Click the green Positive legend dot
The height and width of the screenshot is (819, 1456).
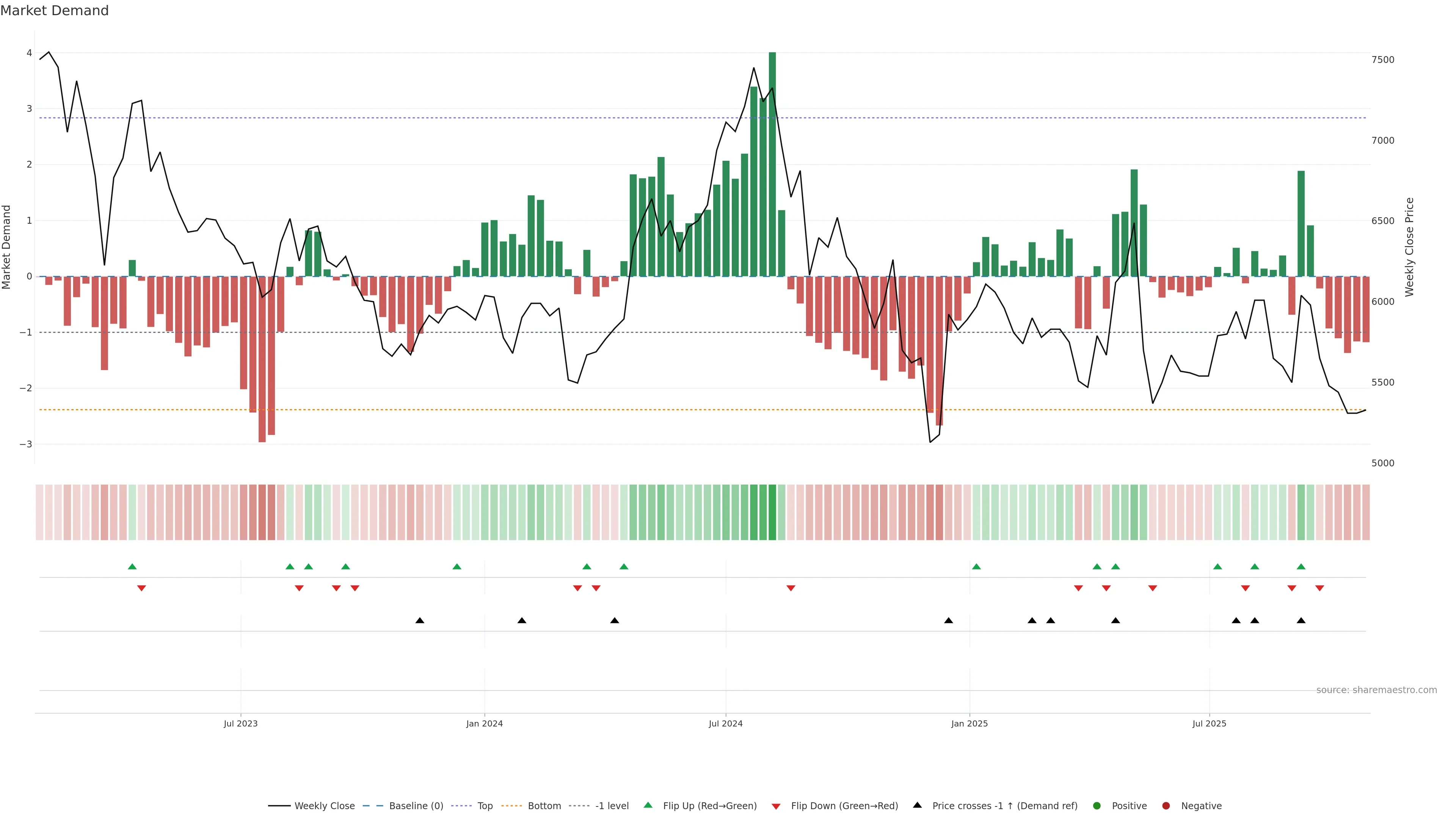tap(1097, 806)
